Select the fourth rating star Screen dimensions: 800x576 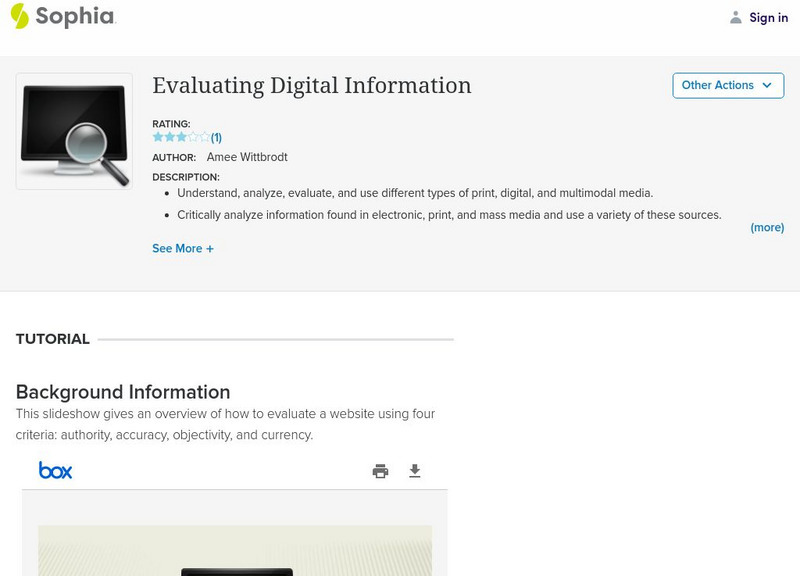click(x=193, y=137)
